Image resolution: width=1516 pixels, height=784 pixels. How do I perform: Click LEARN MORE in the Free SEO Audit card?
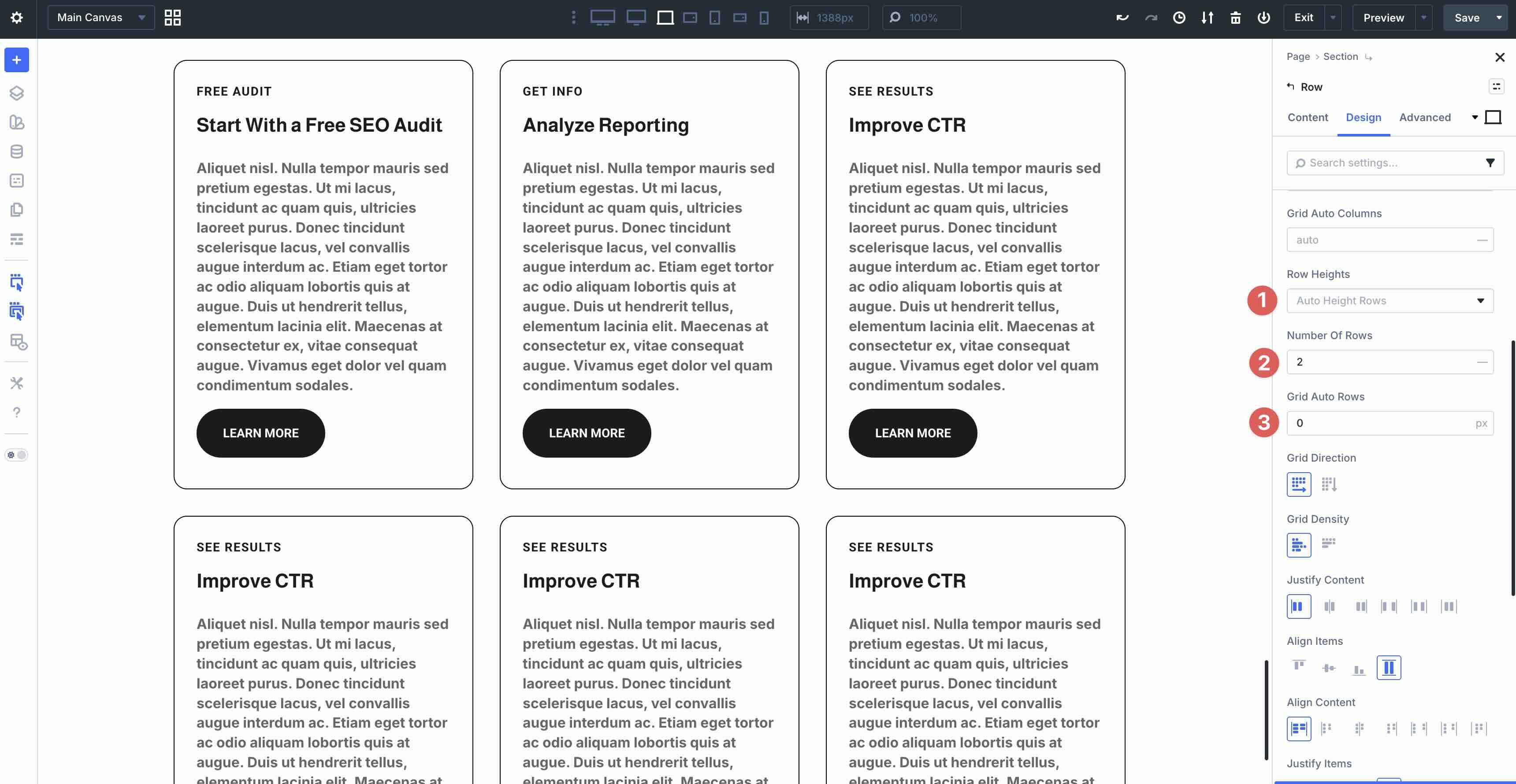coord(260,433)
